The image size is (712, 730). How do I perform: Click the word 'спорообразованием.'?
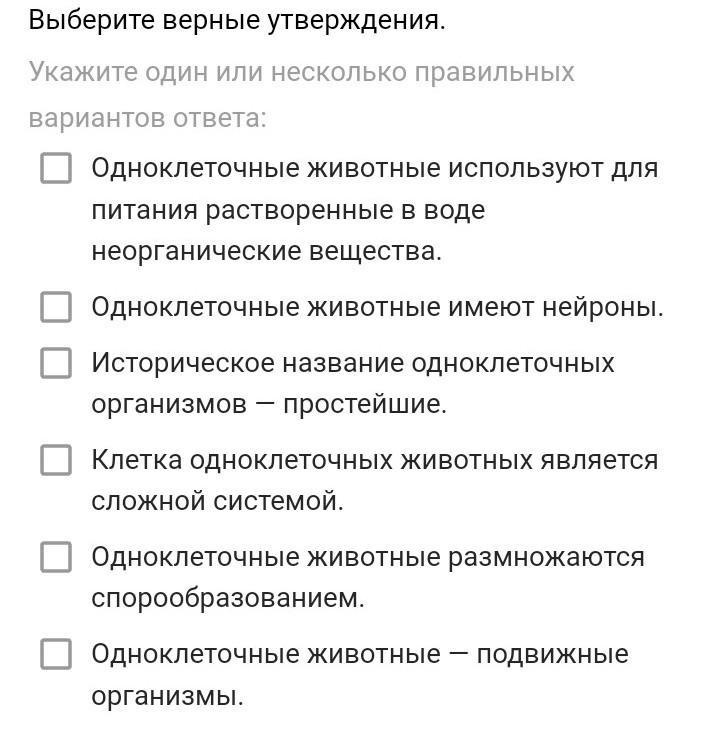(228, 598)
